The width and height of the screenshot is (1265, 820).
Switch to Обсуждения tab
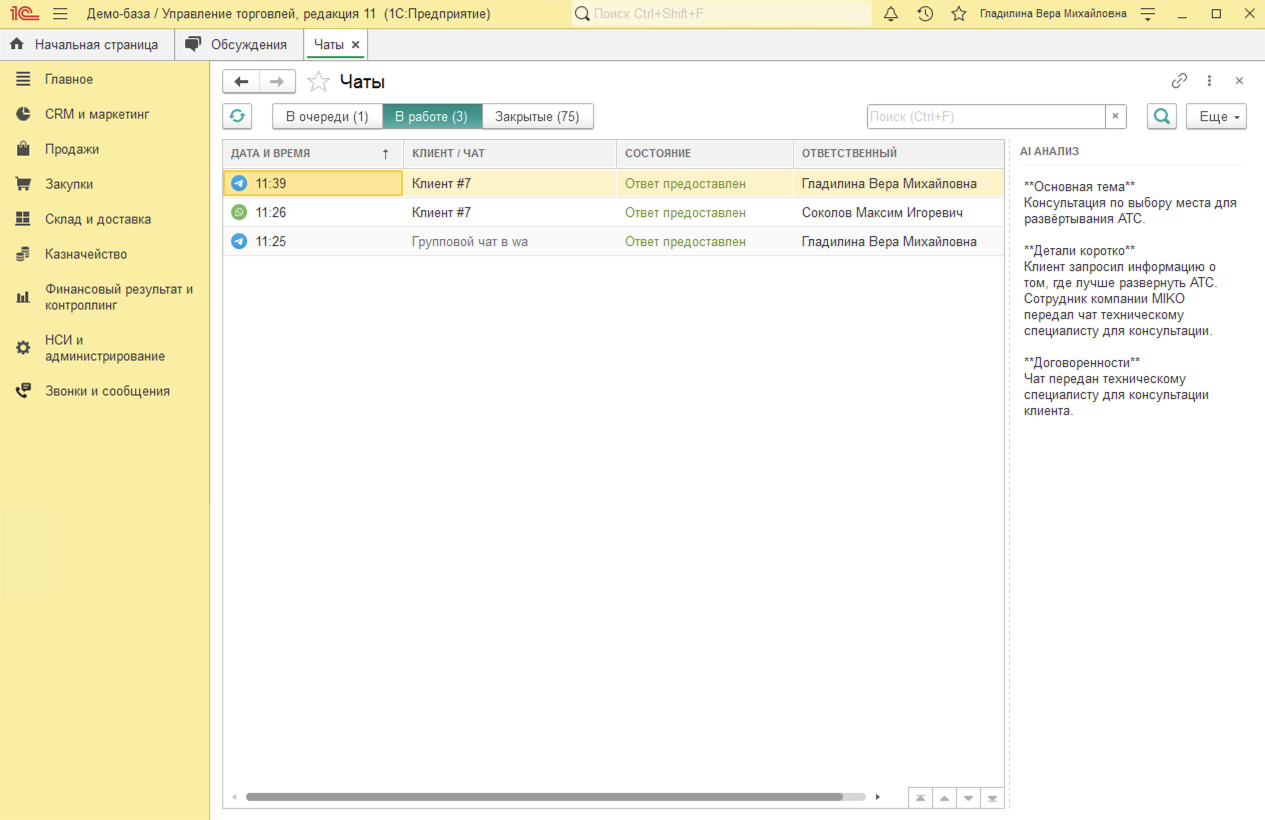tap(248, 44)
